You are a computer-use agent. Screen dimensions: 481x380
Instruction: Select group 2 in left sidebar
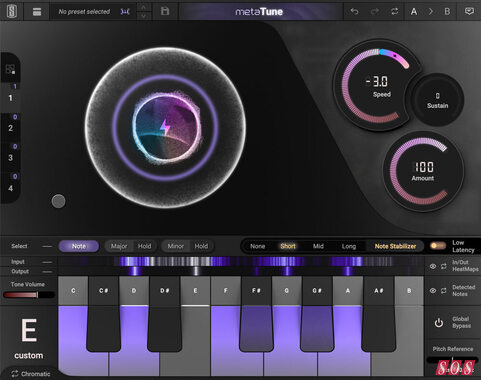(11, 128)
